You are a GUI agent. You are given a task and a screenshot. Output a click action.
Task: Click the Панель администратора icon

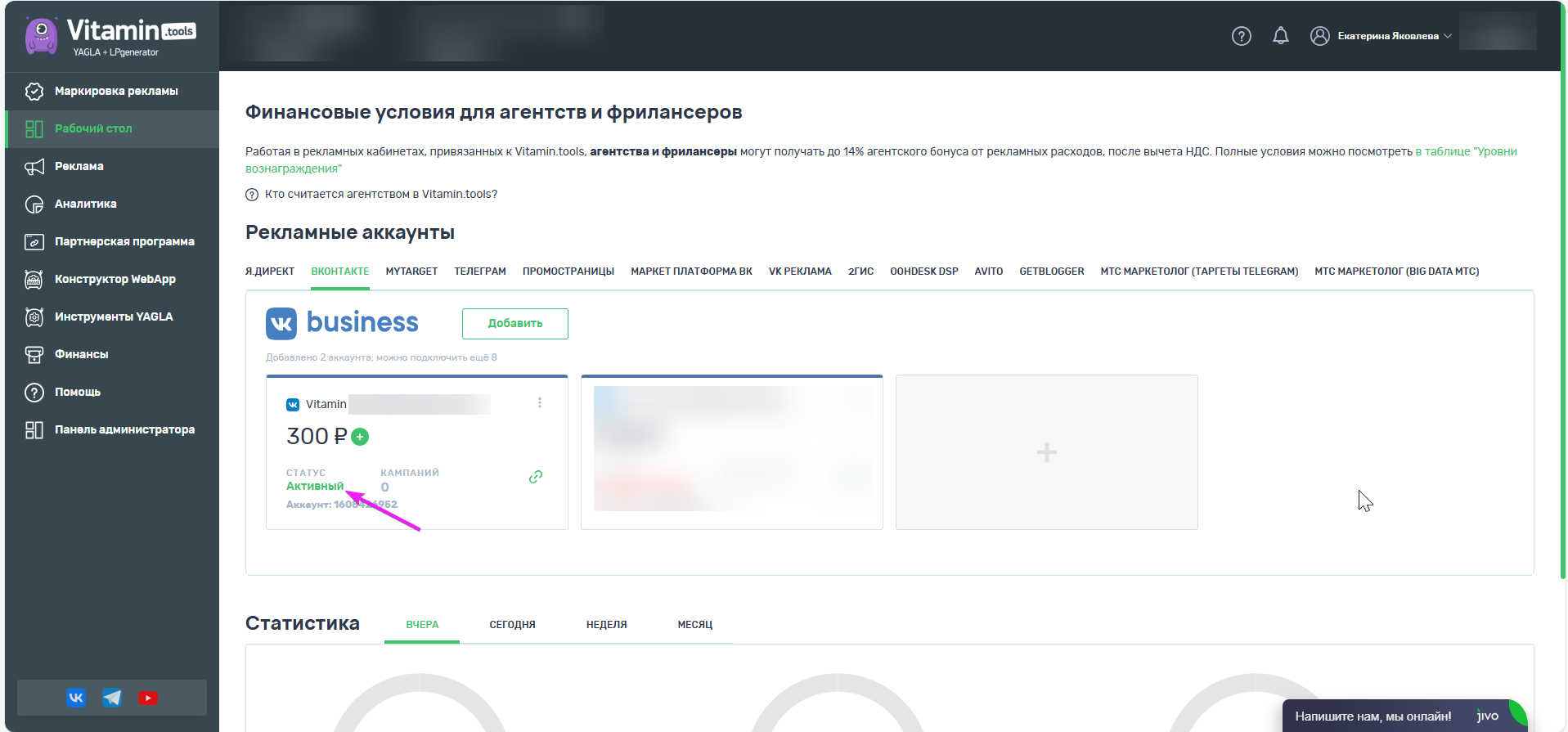click(34, 429)
